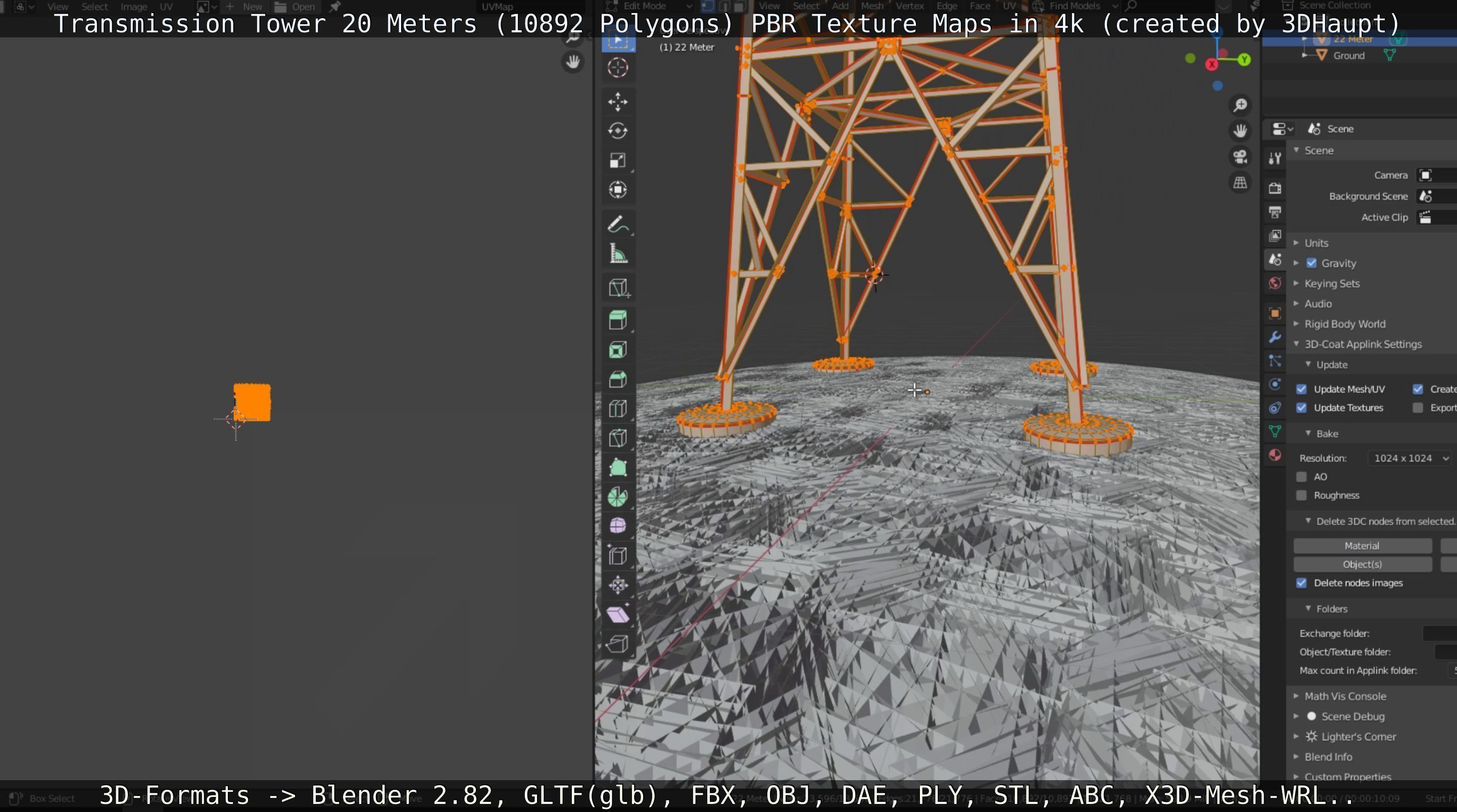Collapse the Folders subpanel
1457x812 pixels.
1307,608
